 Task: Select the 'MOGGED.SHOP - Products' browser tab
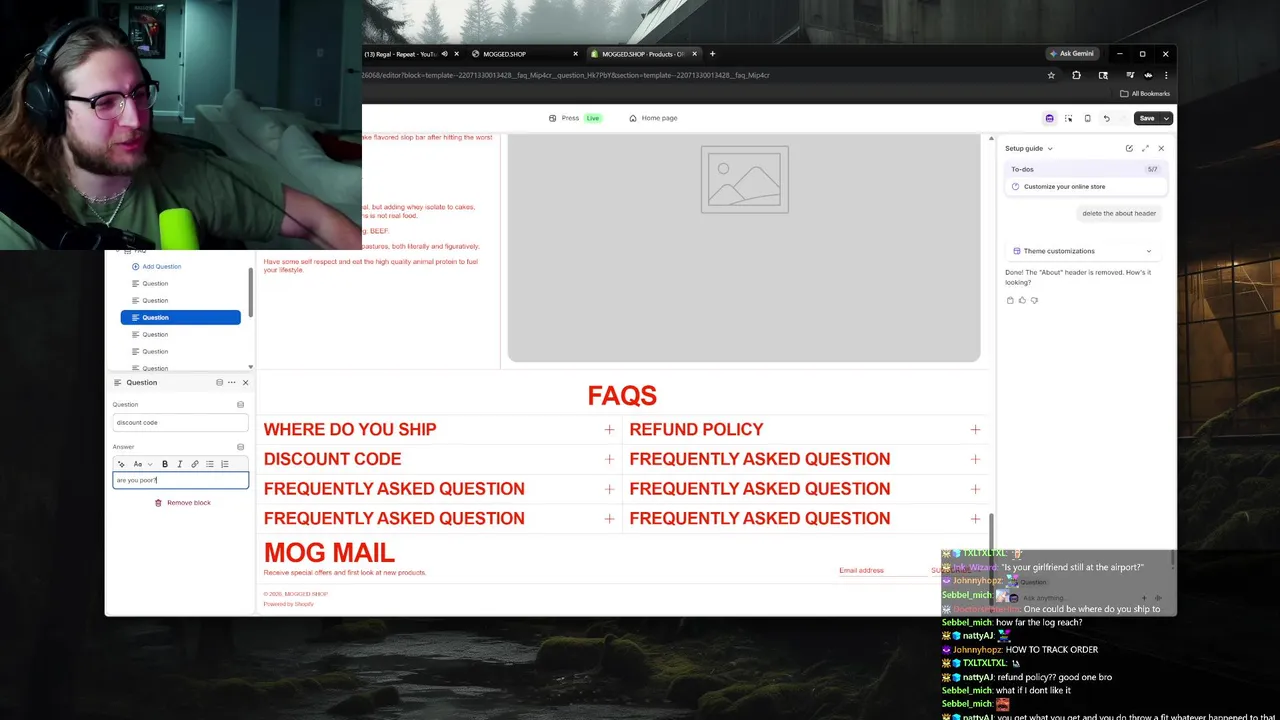click(x=643, y=54)
